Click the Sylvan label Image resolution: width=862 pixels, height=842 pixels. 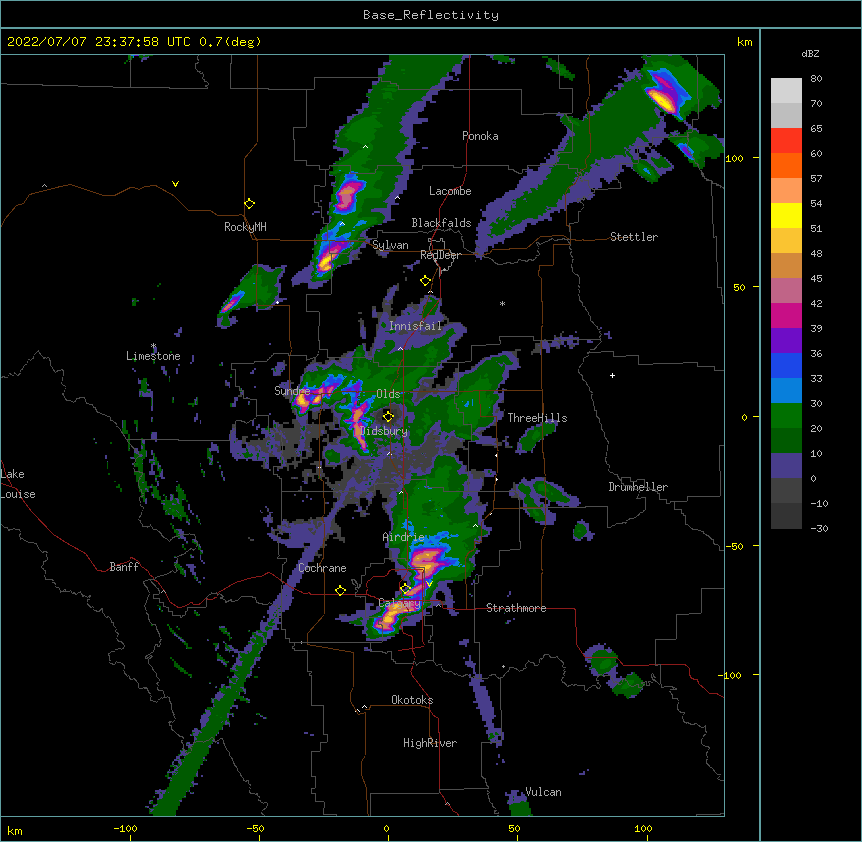click(x=390, y=245)
